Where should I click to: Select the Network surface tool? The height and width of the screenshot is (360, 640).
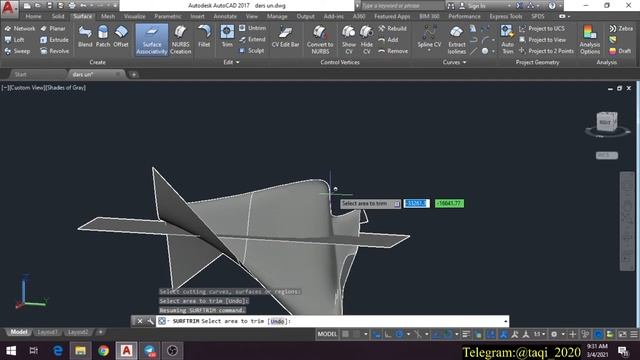pos(20,29)
